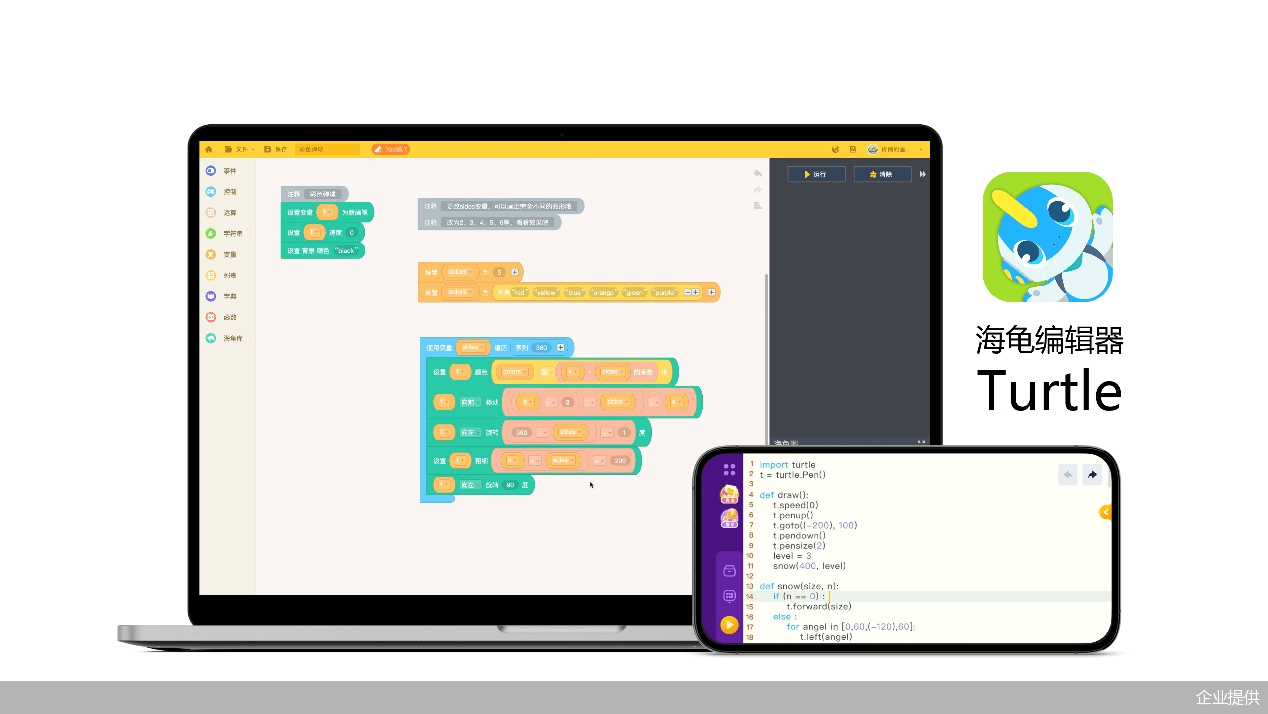
Task: Undo with the back arrow in block workspace
Action: click(757, 173)
